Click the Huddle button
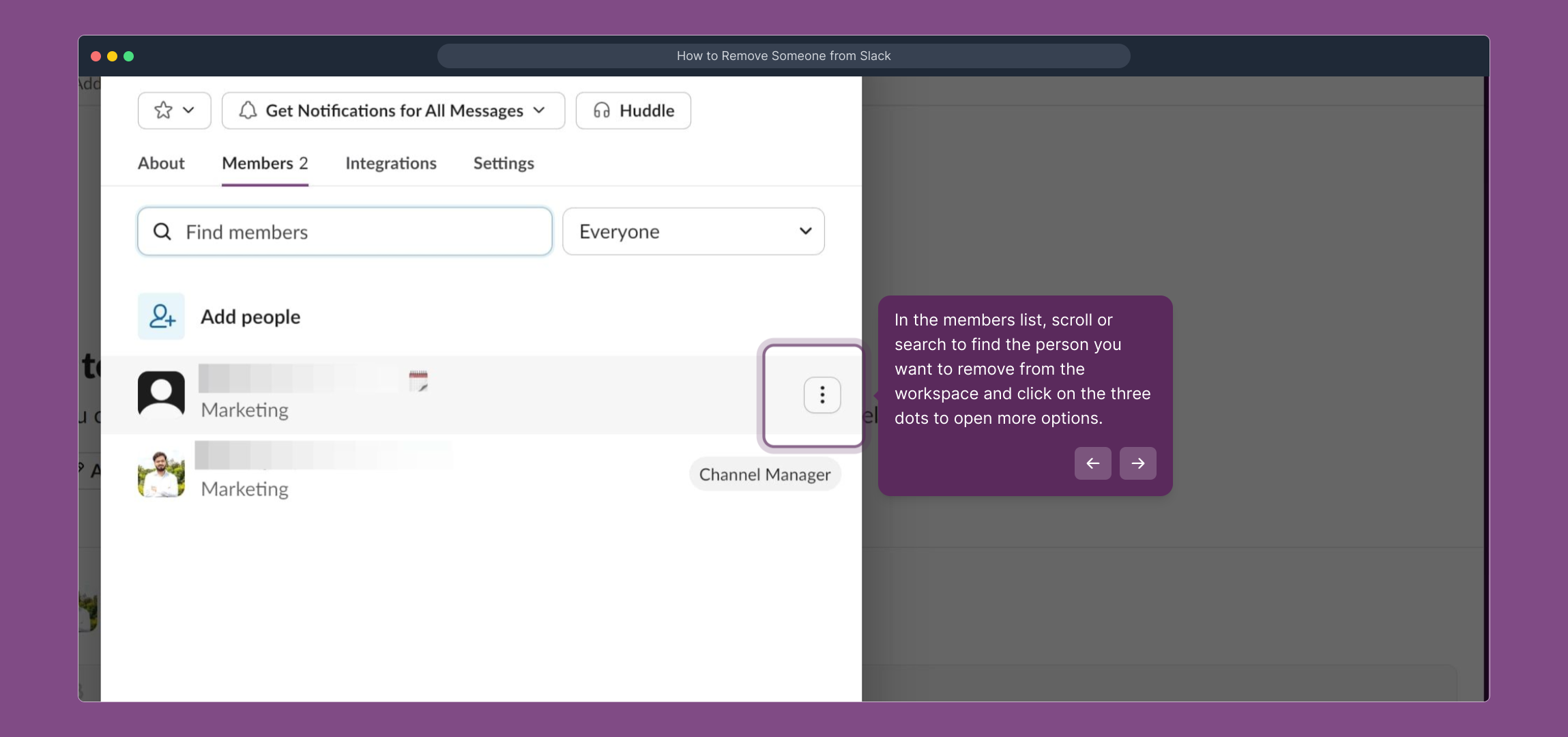This screenshot has width=1568, height=737. pyautogui.click(x=632, y=110)
